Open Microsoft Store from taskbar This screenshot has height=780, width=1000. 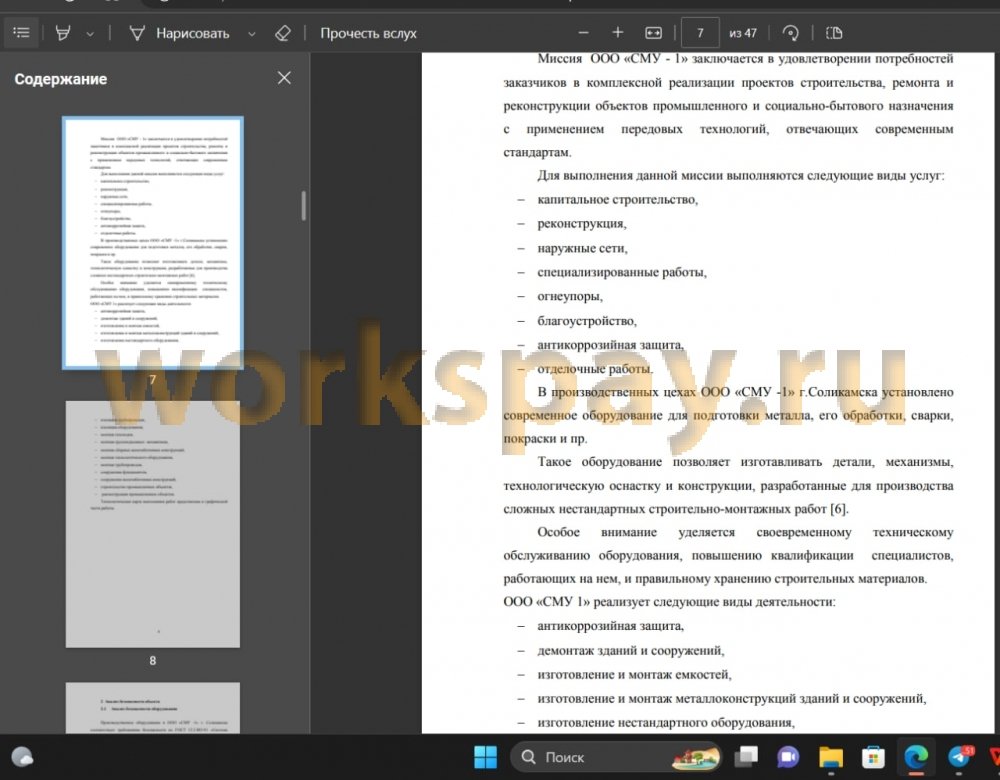[x=873, y=757]
